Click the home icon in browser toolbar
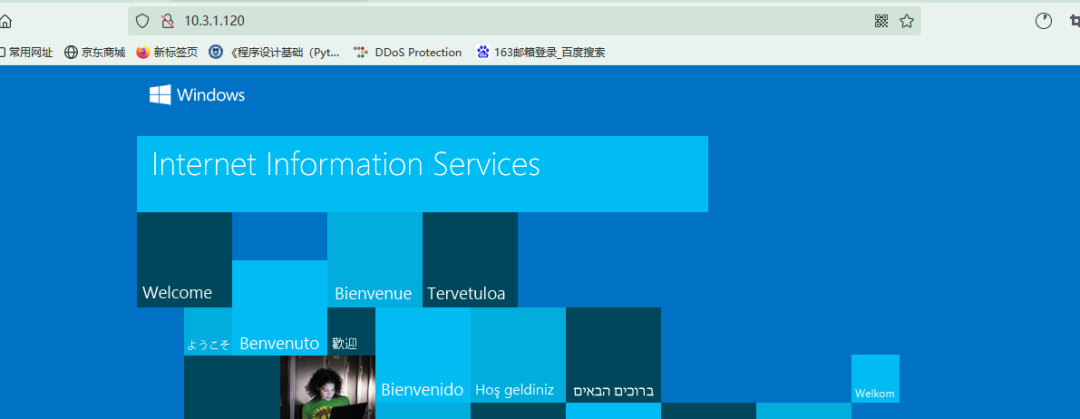 pos(4,21)
